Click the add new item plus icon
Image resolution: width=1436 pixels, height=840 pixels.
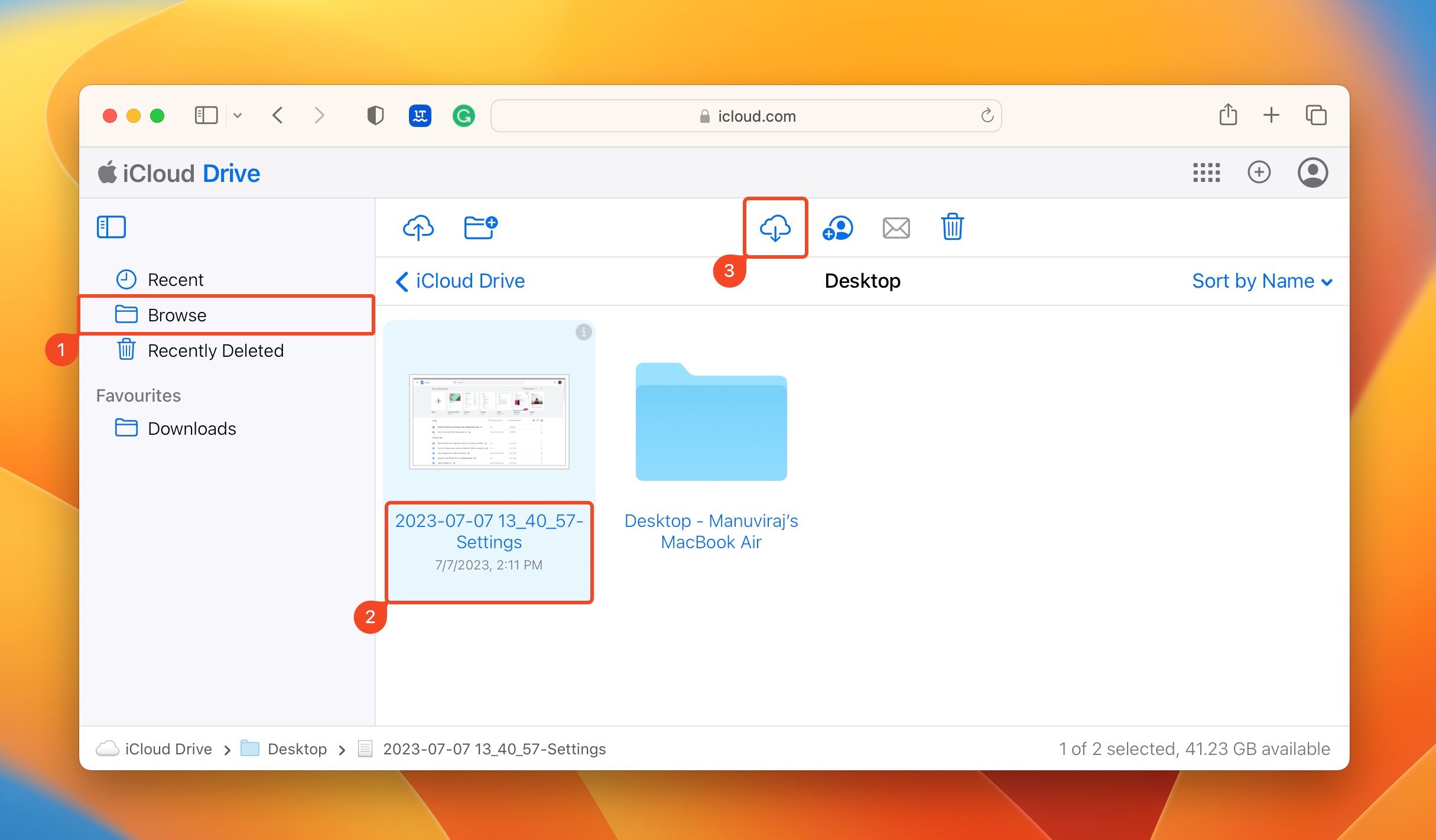[x=1259, y=173]
